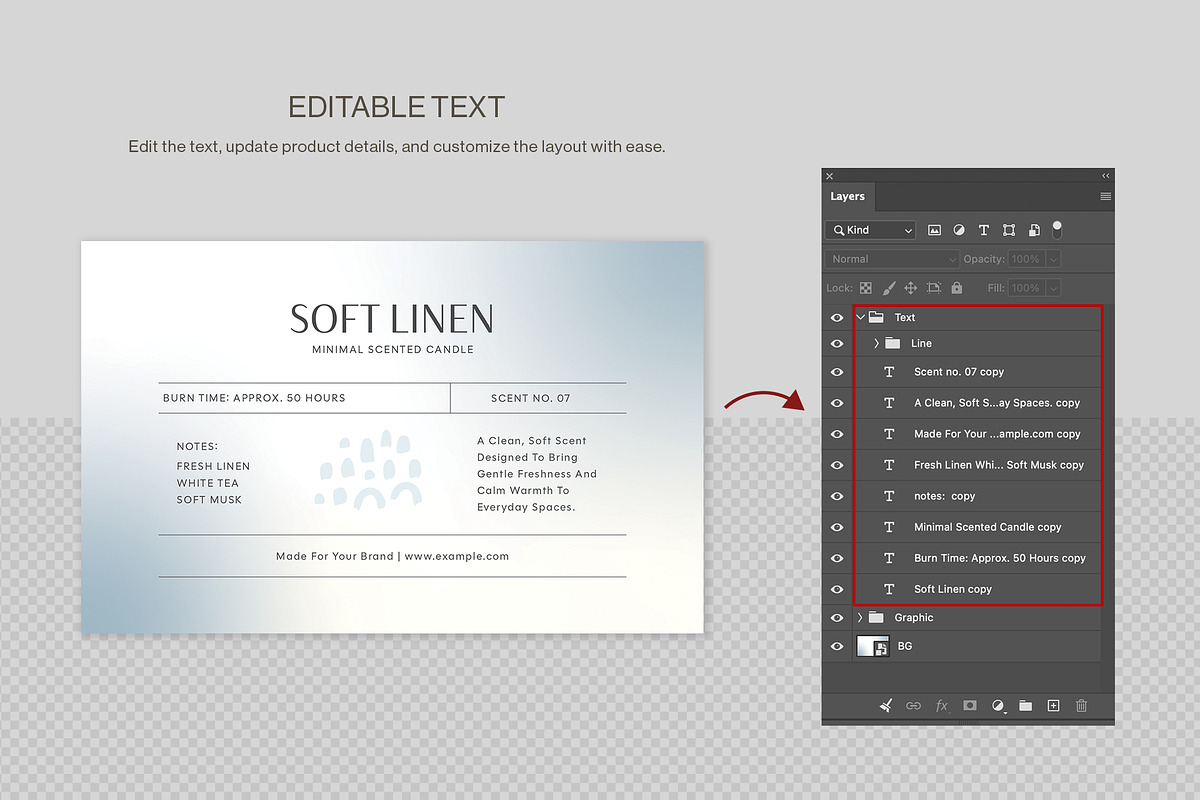Toggle visibility of Soft Linen copy layer

(837, 589)
